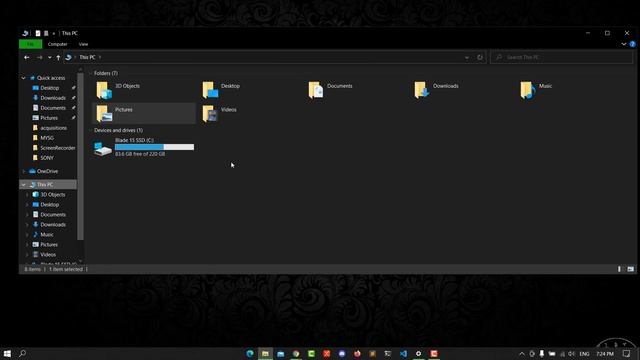Screen dimensions: 640x360
Task: Open the ScreenRecorder folder in Quick access
Action: click(x=57, y=148)
